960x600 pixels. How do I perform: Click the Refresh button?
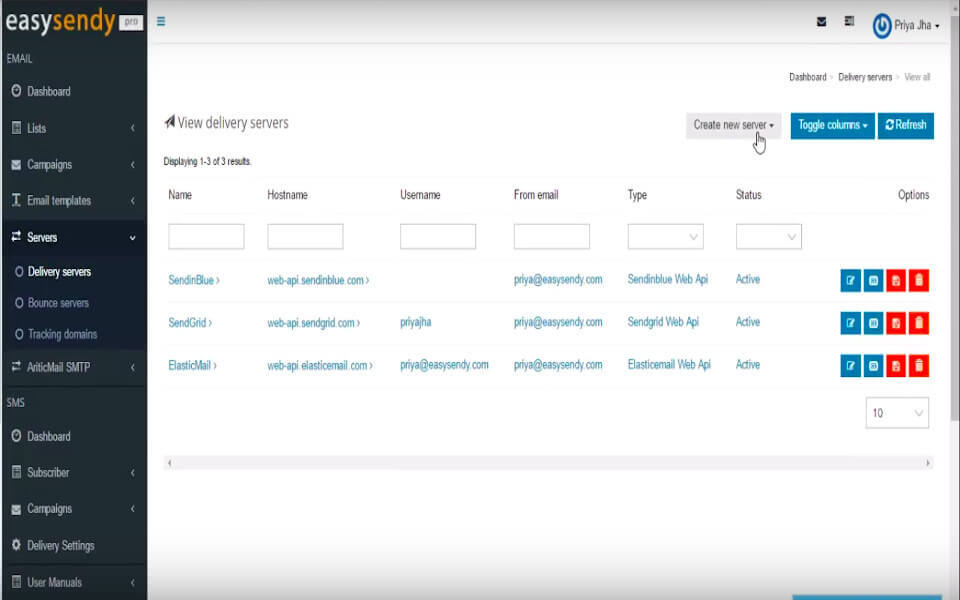pos(906,126)
